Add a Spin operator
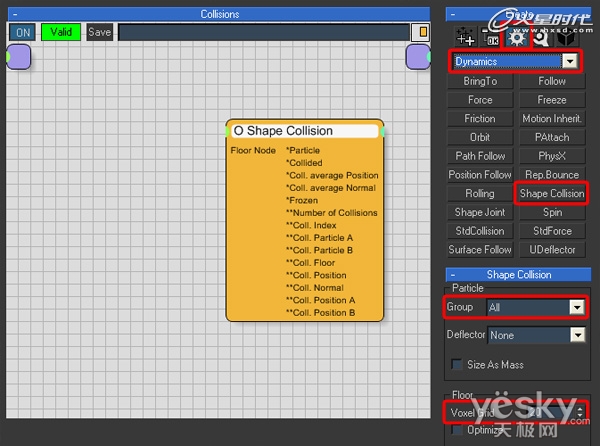The width and height of the screenshot is (600, 446). click(552, 212)
